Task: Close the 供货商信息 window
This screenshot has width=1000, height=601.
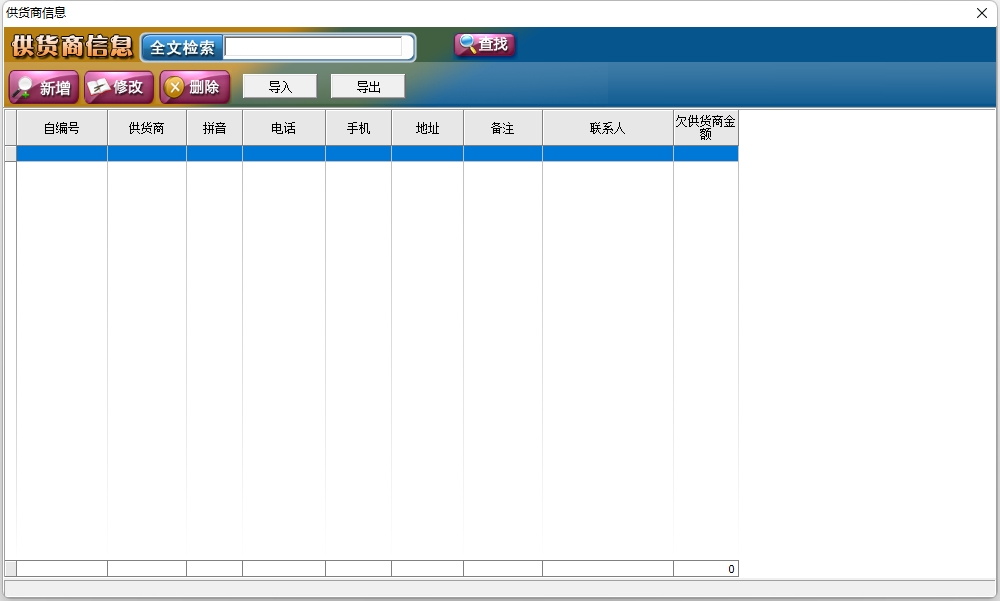Action: point(982,13)
